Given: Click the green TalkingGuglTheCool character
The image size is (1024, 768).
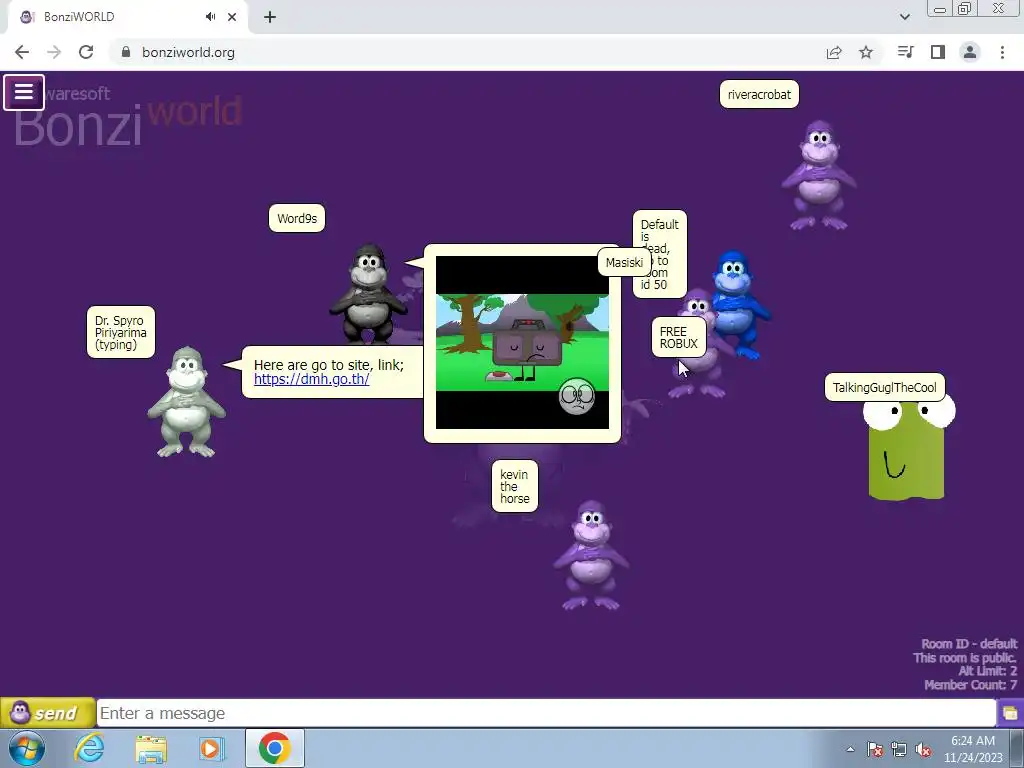Looking at the screenshot, I should [x=908, y=449].
